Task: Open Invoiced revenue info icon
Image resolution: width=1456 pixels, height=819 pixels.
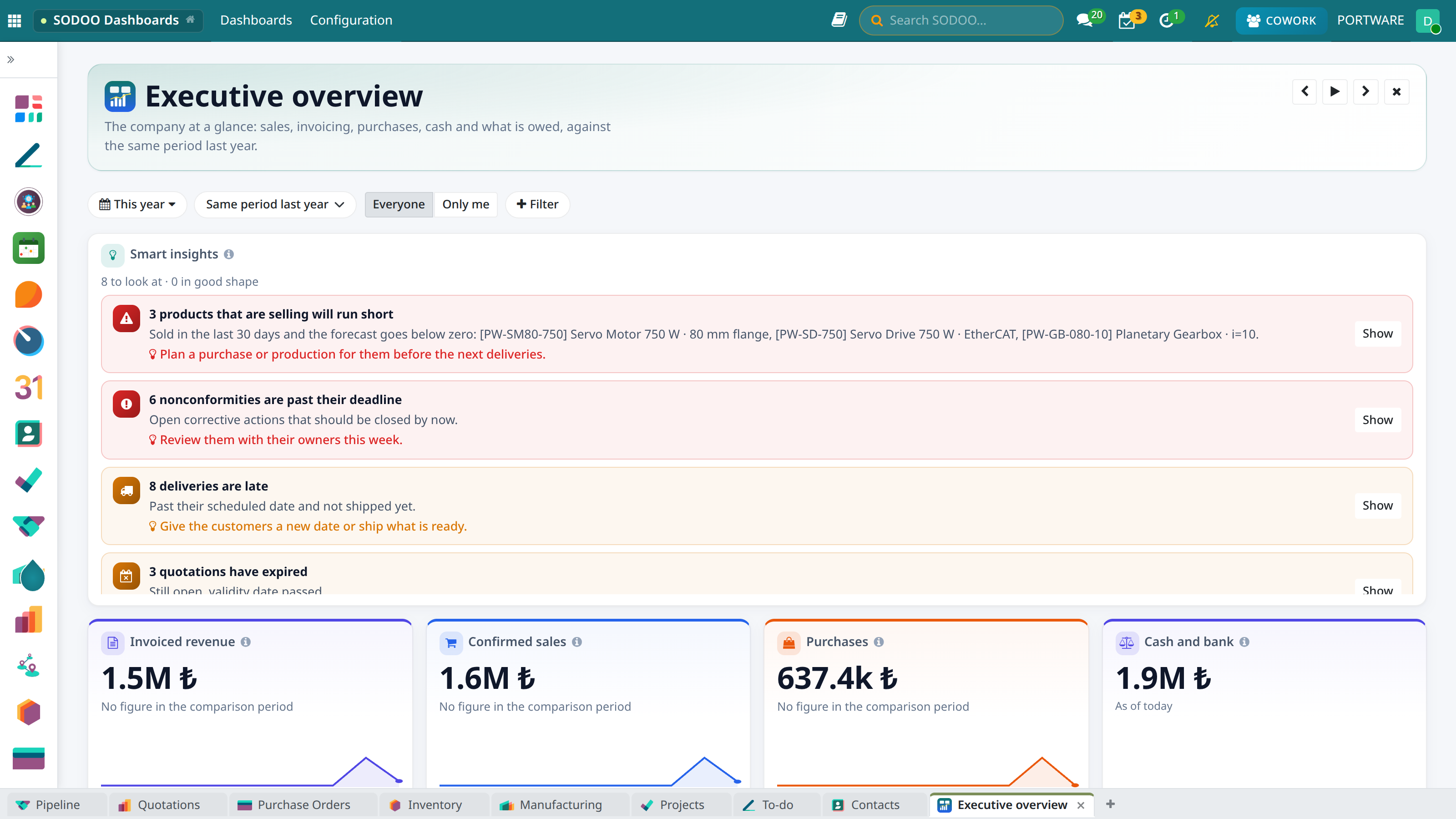Action: tap(245, 642)
